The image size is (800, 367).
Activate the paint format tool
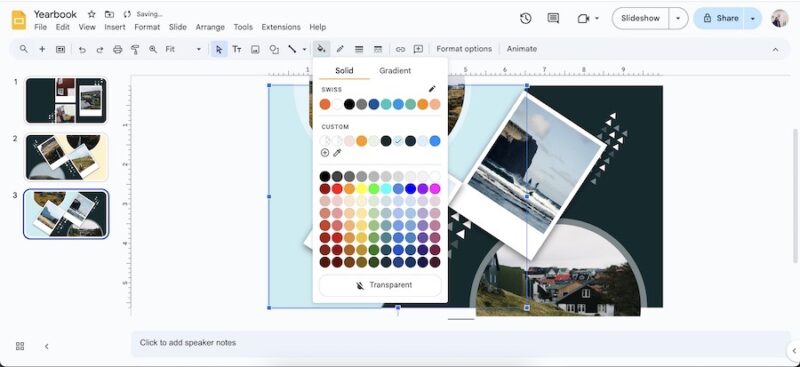[135, 49]
